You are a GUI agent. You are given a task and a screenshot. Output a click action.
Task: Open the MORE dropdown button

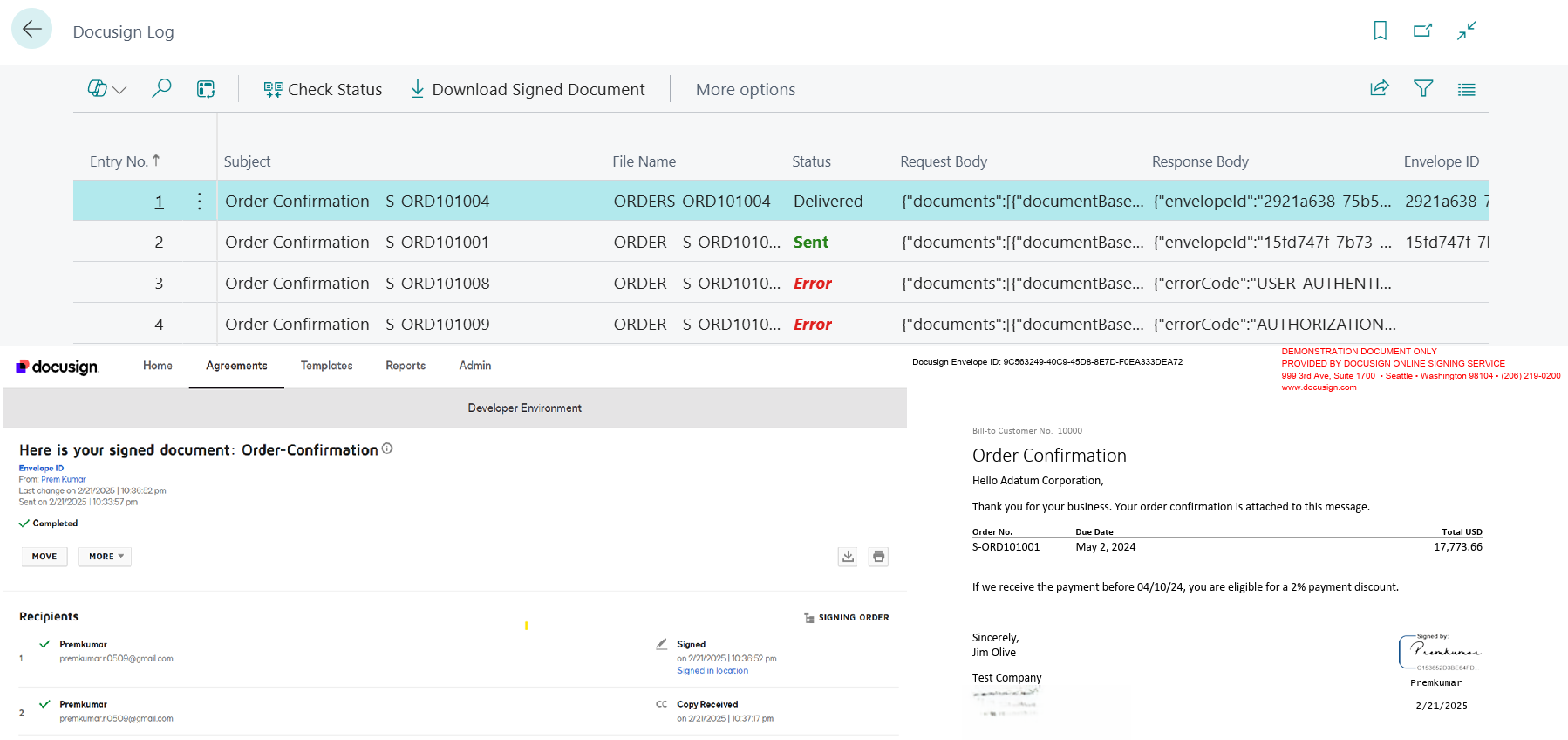pyautogui.click(x=106, y=557)
